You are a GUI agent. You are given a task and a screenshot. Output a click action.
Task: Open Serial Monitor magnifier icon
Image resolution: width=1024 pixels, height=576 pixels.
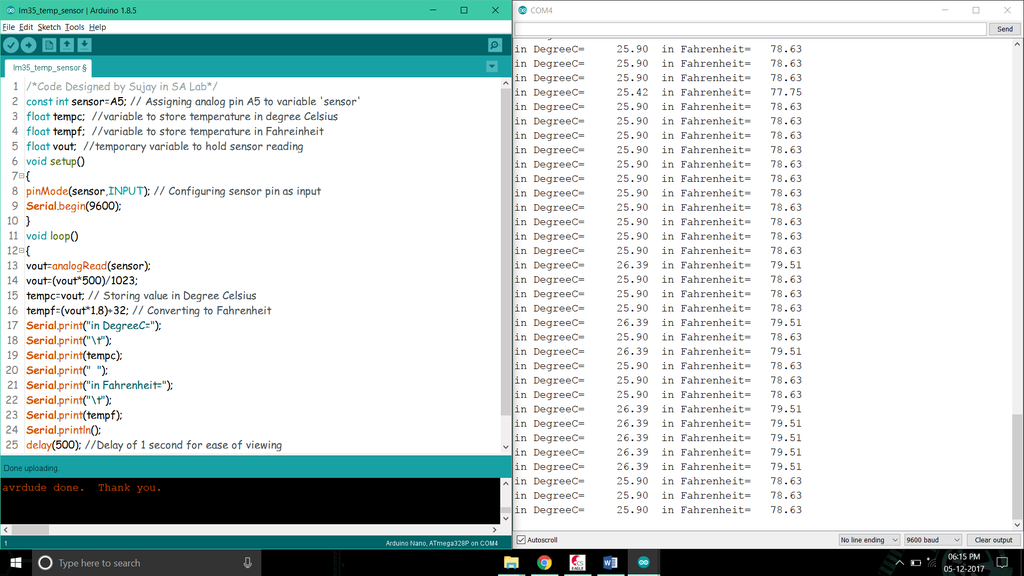click(495, 45)
